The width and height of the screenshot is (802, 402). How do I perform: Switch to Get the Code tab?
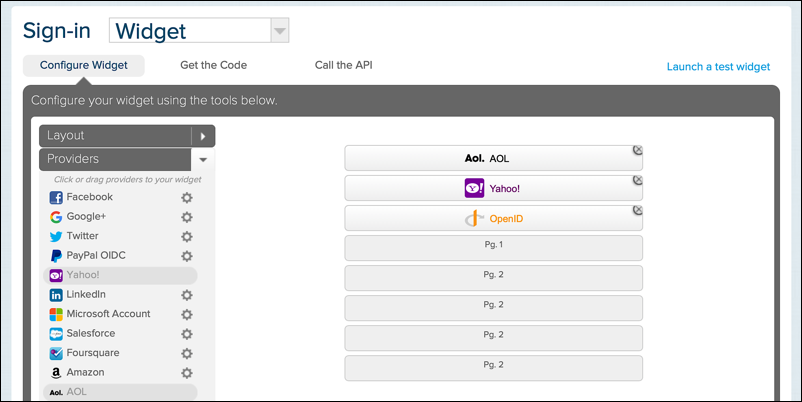point(213,66)
